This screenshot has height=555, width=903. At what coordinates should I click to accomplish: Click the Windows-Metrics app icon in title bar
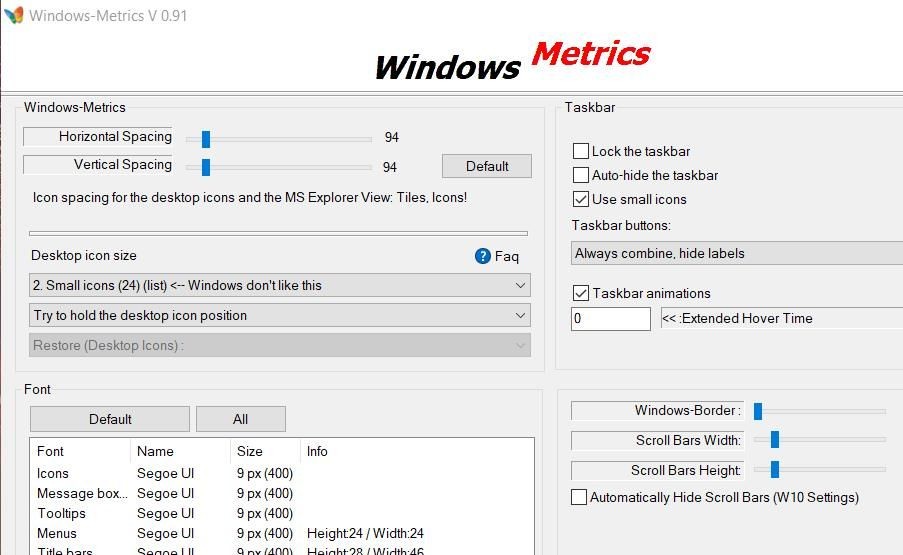tap(14, 15)
